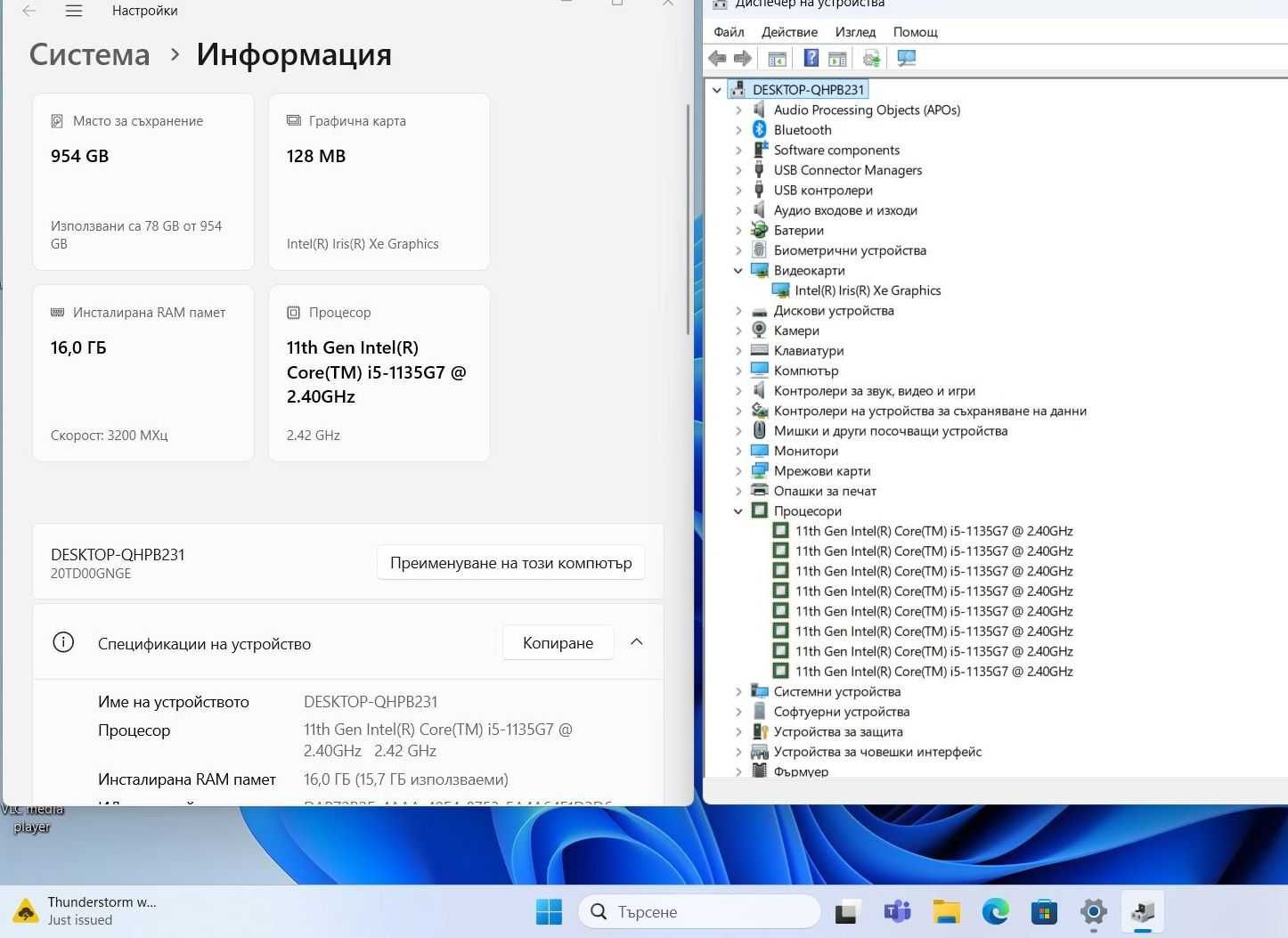The height and width of the screenshot is (938, 1288).
Task: Click Scan for hardware changes toolbar icon
Action: point(871,59)
